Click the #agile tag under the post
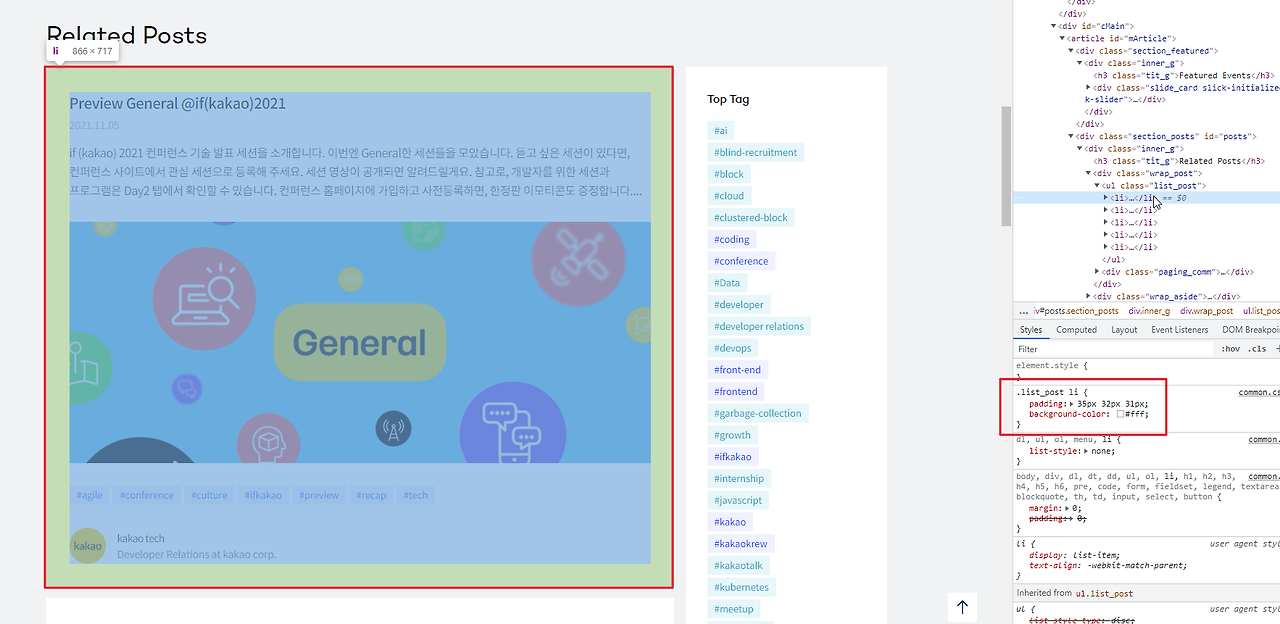 (90, 495)
